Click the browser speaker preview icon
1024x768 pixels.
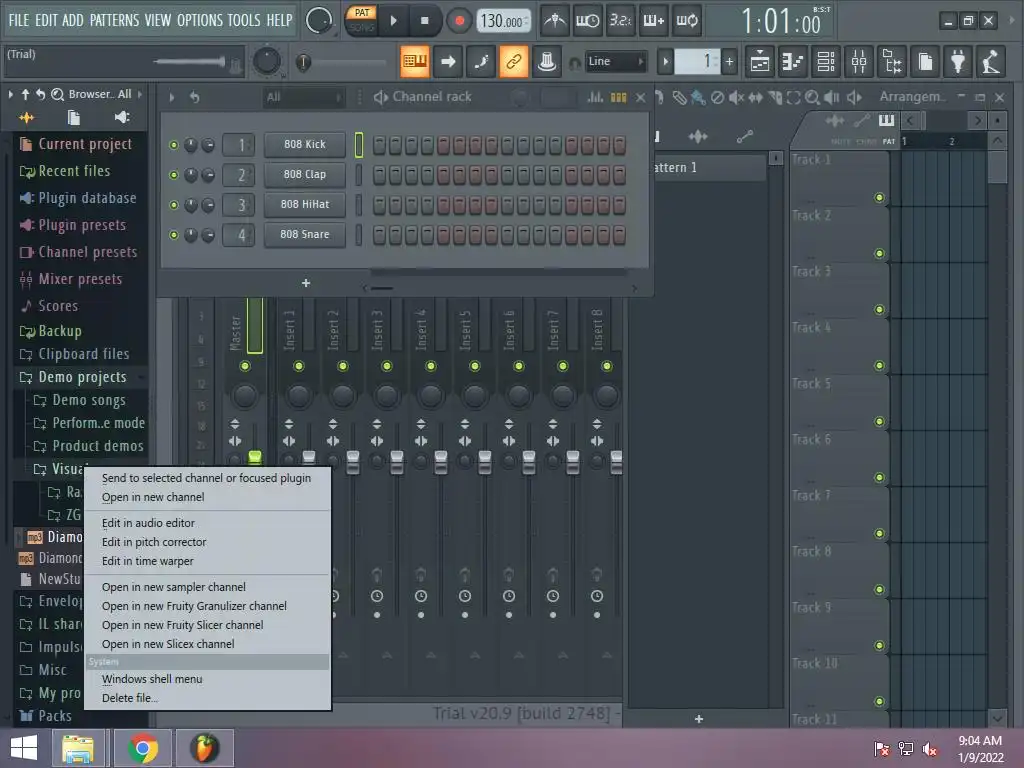121,118
